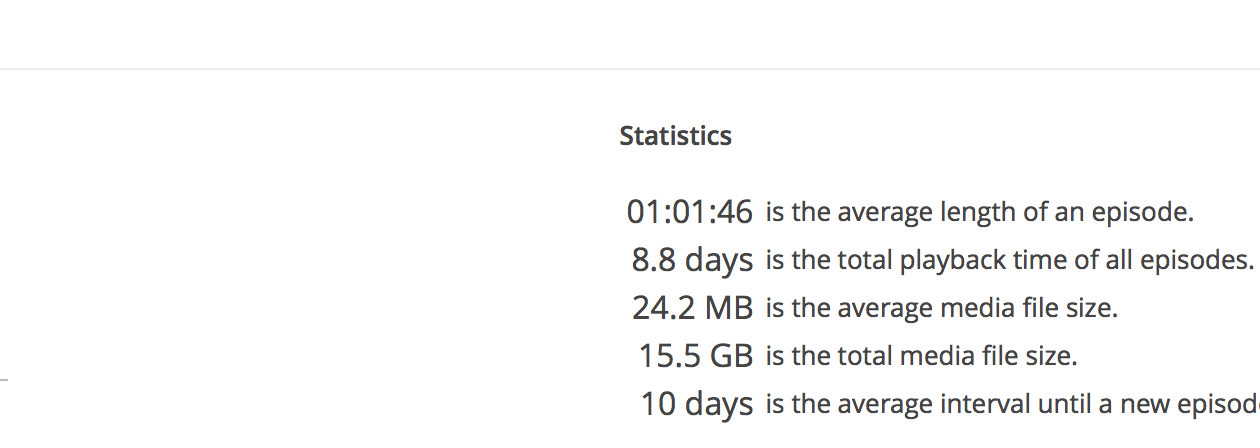The image size is (1260, 448).
Task: Click 'is the average length of an episode' text
Action: pos(979,212)
